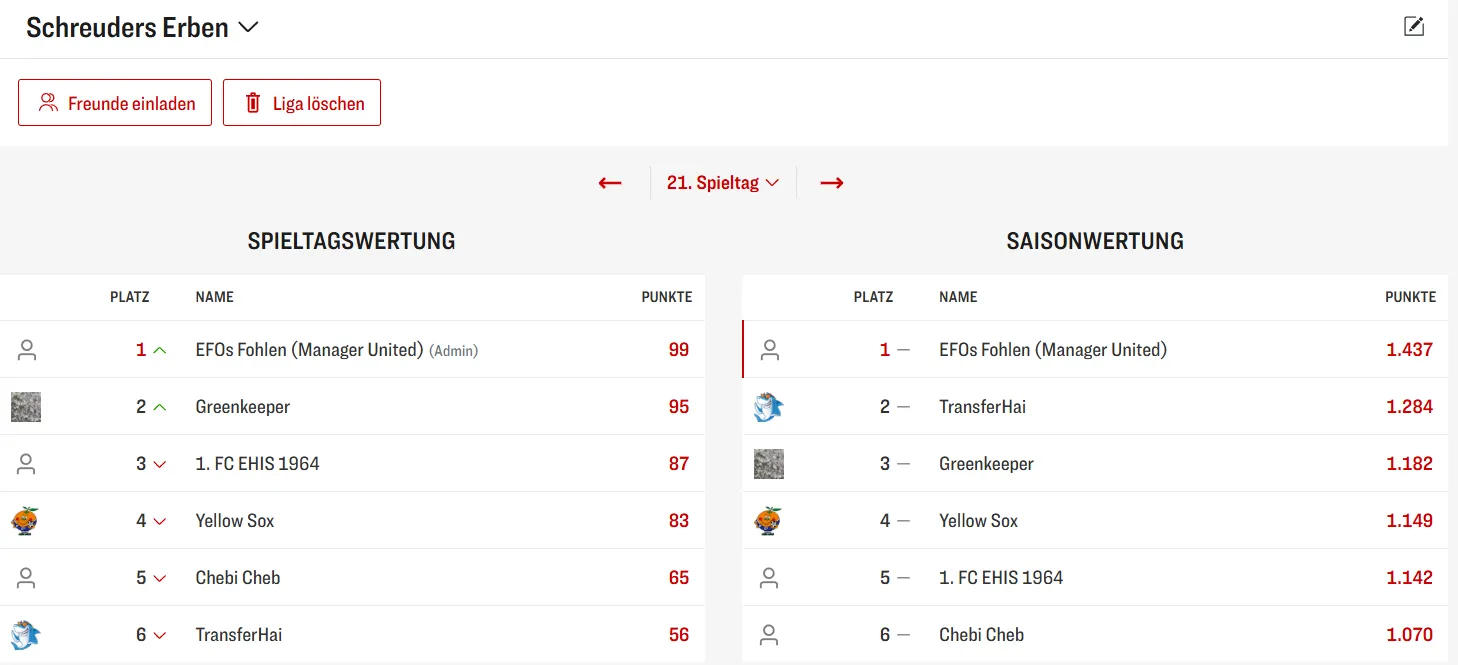Click the Punkte header in Saisonwertung

pyautogui.click(x=1410, y=297)
